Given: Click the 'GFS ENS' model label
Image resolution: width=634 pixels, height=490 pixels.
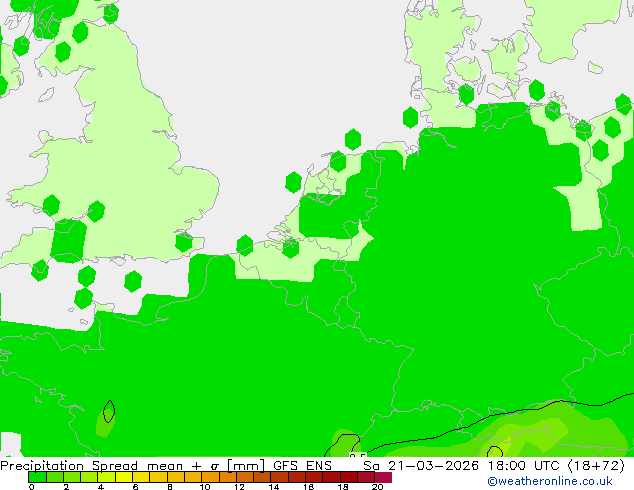Looking at the screenshot, I should coord(302,466).
